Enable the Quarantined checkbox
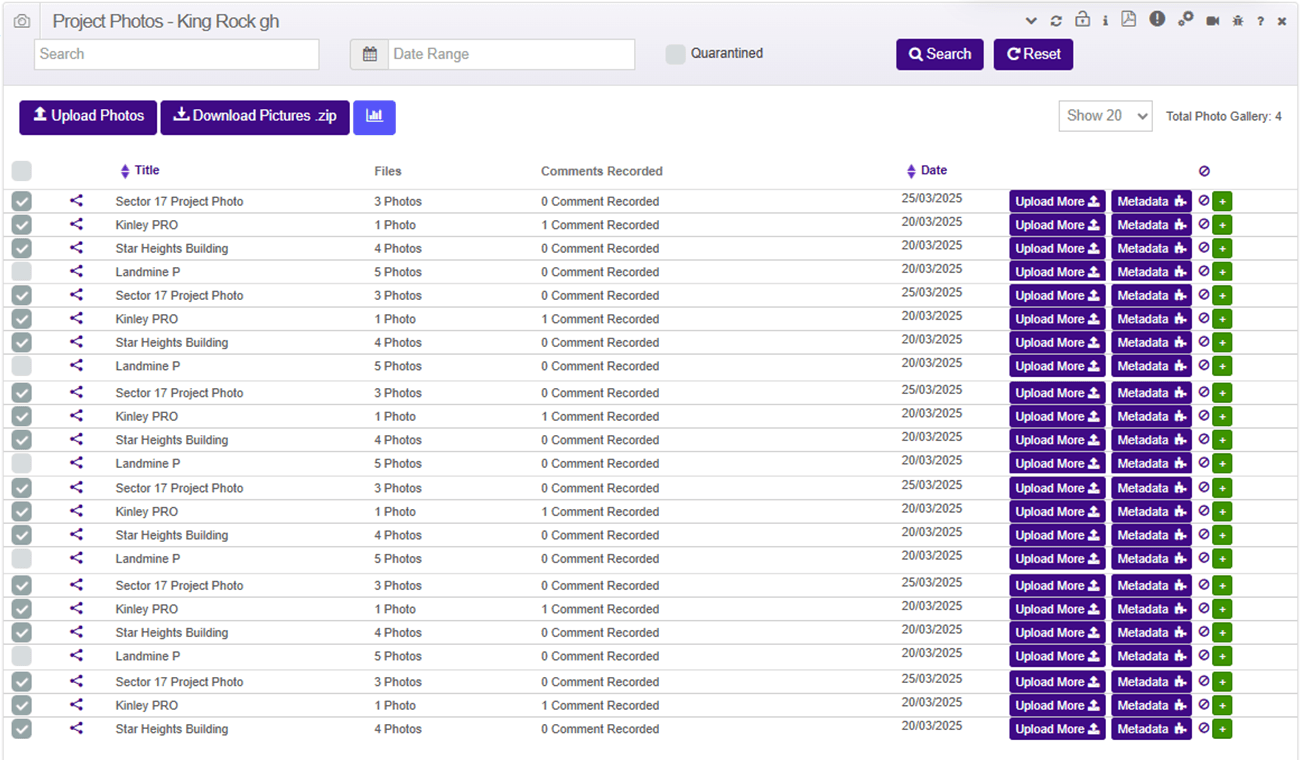Screen dimensions: 1300x760 [676, 54]
